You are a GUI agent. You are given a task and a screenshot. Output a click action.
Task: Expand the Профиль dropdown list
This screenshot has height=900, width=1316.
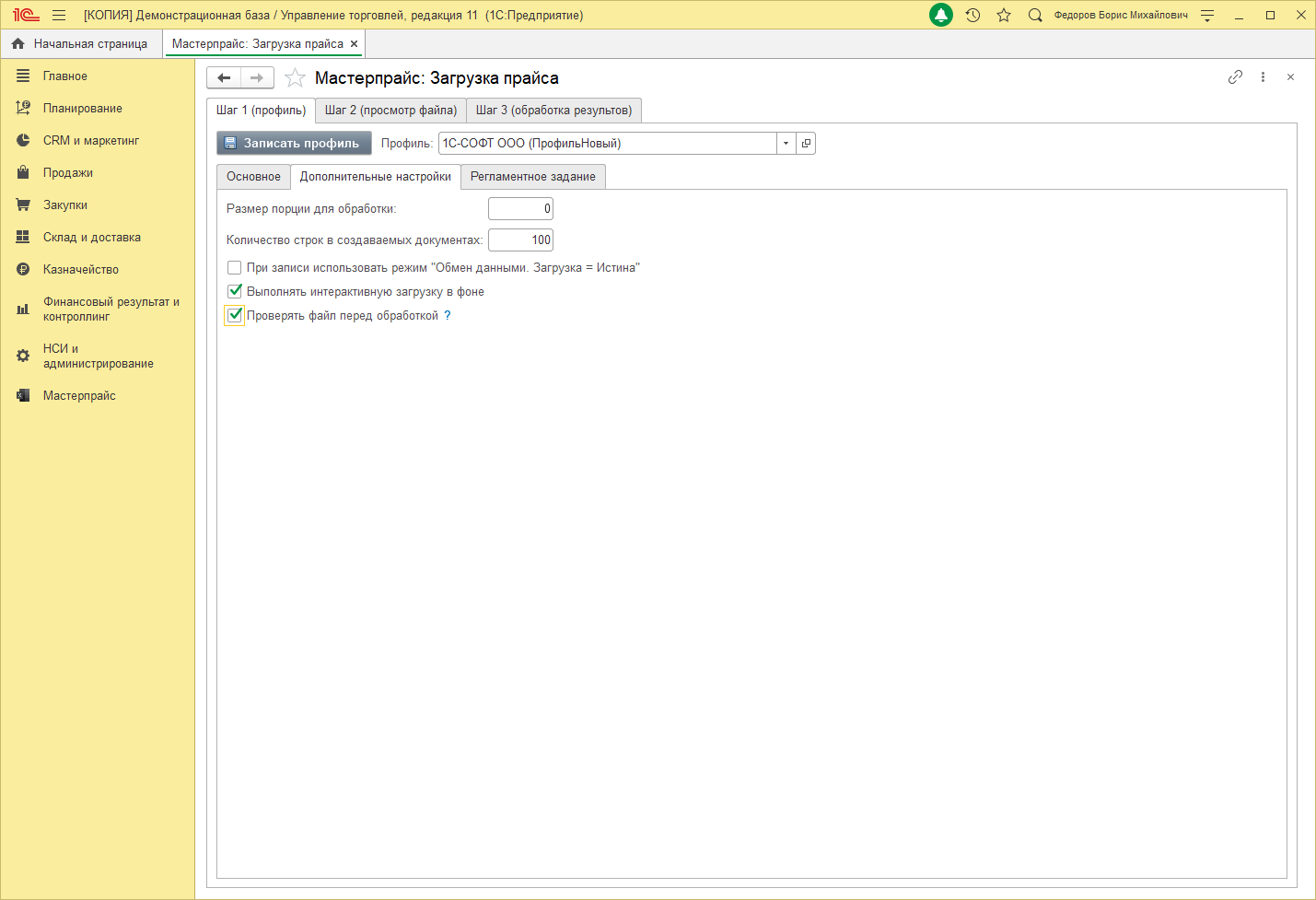(x=786, y=144)
